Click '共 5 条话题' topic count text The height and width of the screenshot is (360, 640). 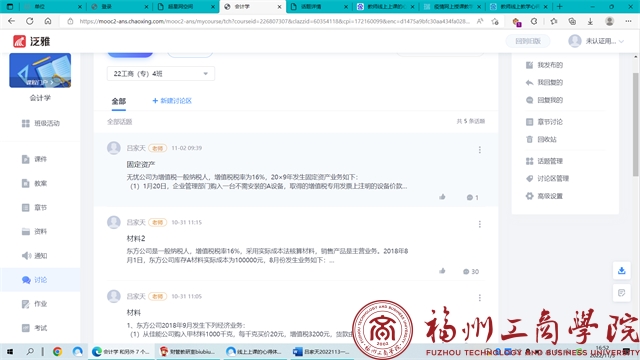[x=471, y=121]
